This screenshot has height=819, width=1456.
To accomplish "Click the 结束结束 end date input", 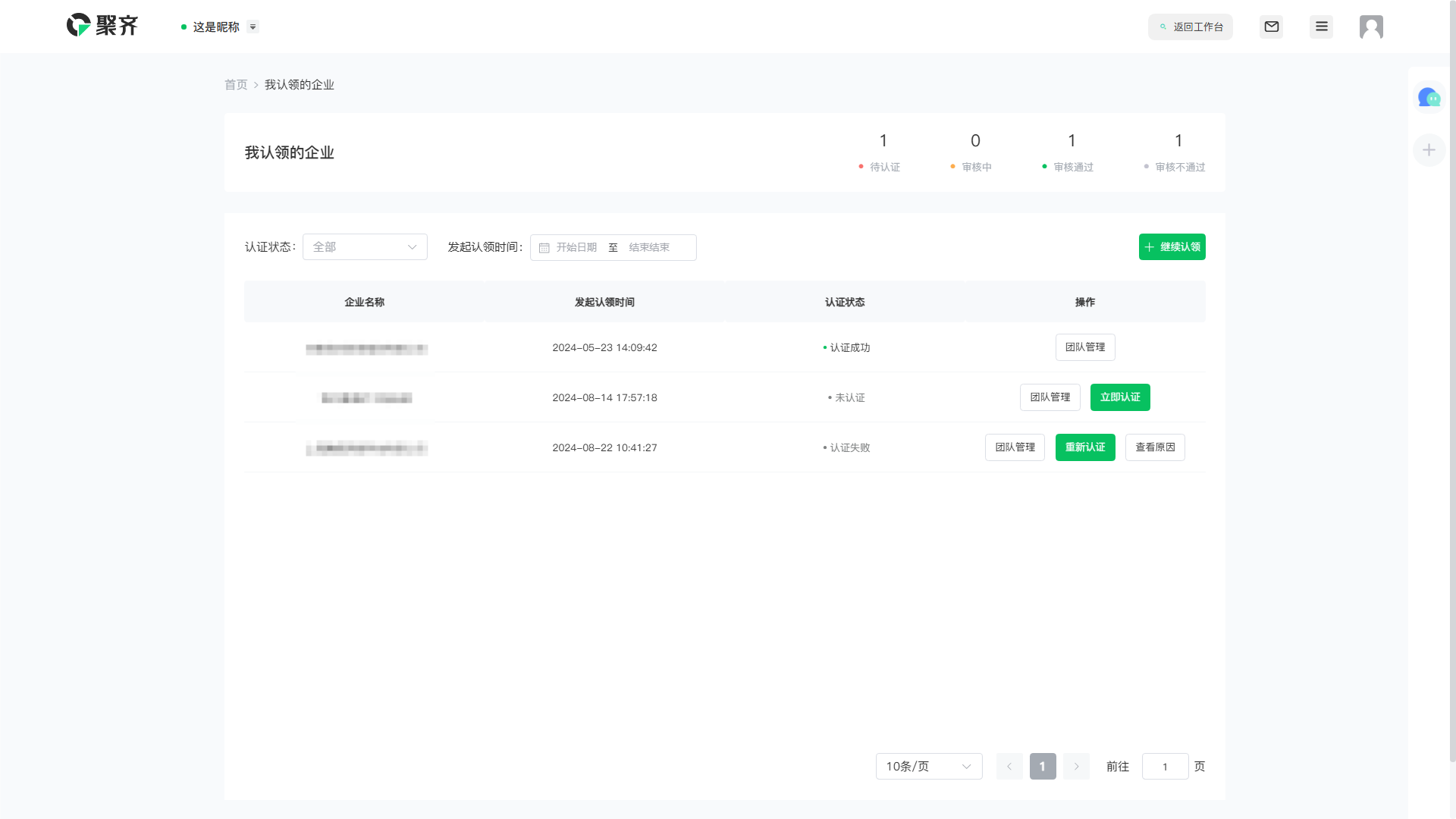I will (649, 248).
